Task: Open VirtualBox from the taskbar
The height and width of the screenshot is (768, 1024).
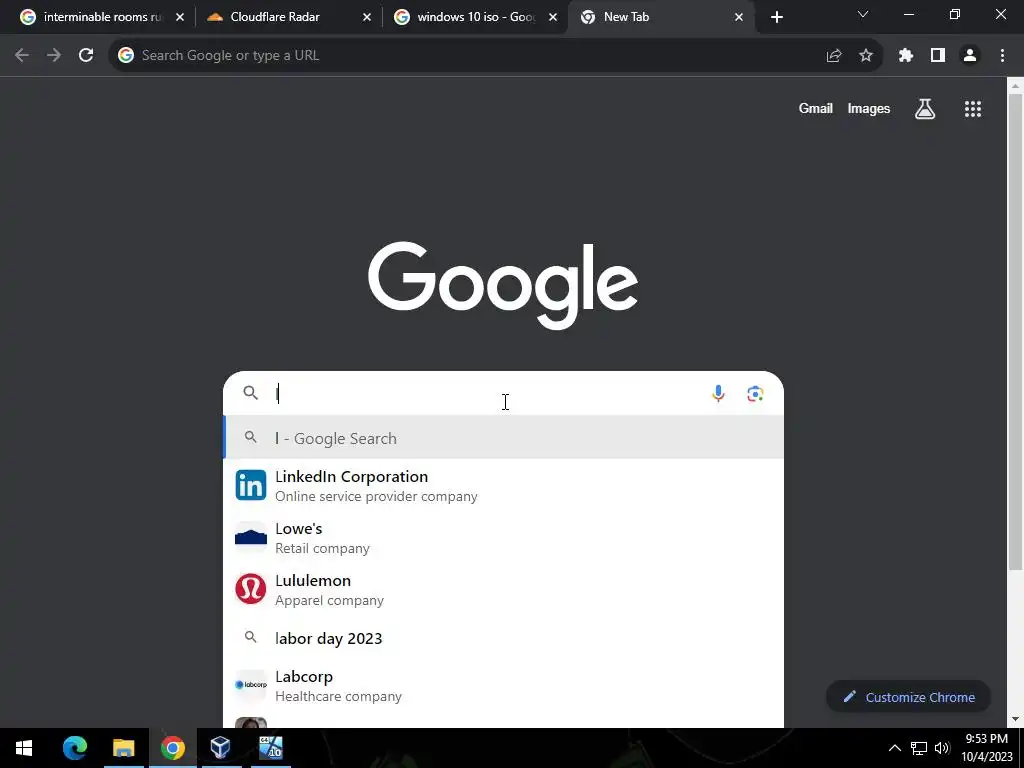Action: tap(221, 748)
